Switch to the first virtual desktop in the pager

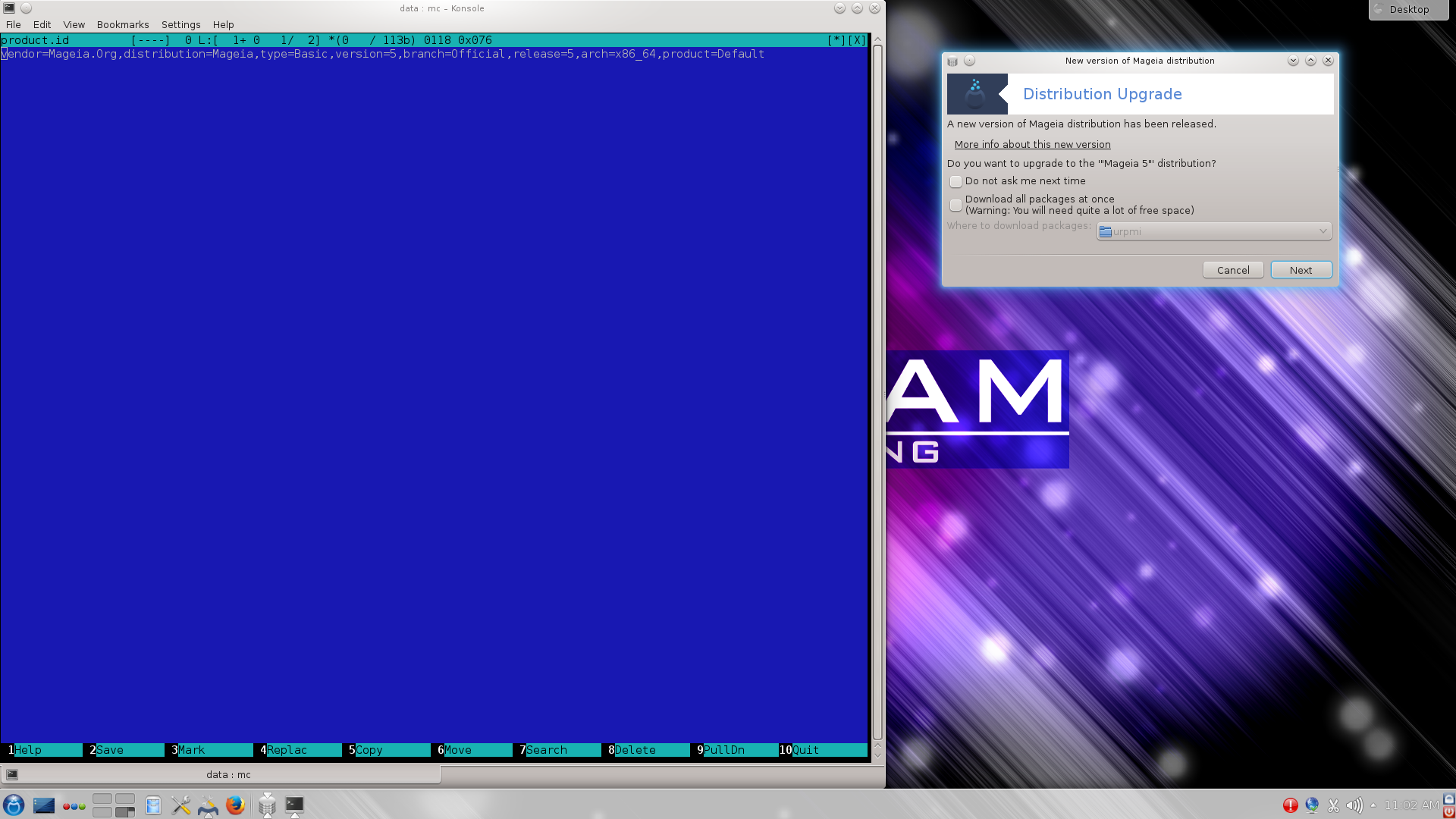pyautogui.click(x=102, y=799)
